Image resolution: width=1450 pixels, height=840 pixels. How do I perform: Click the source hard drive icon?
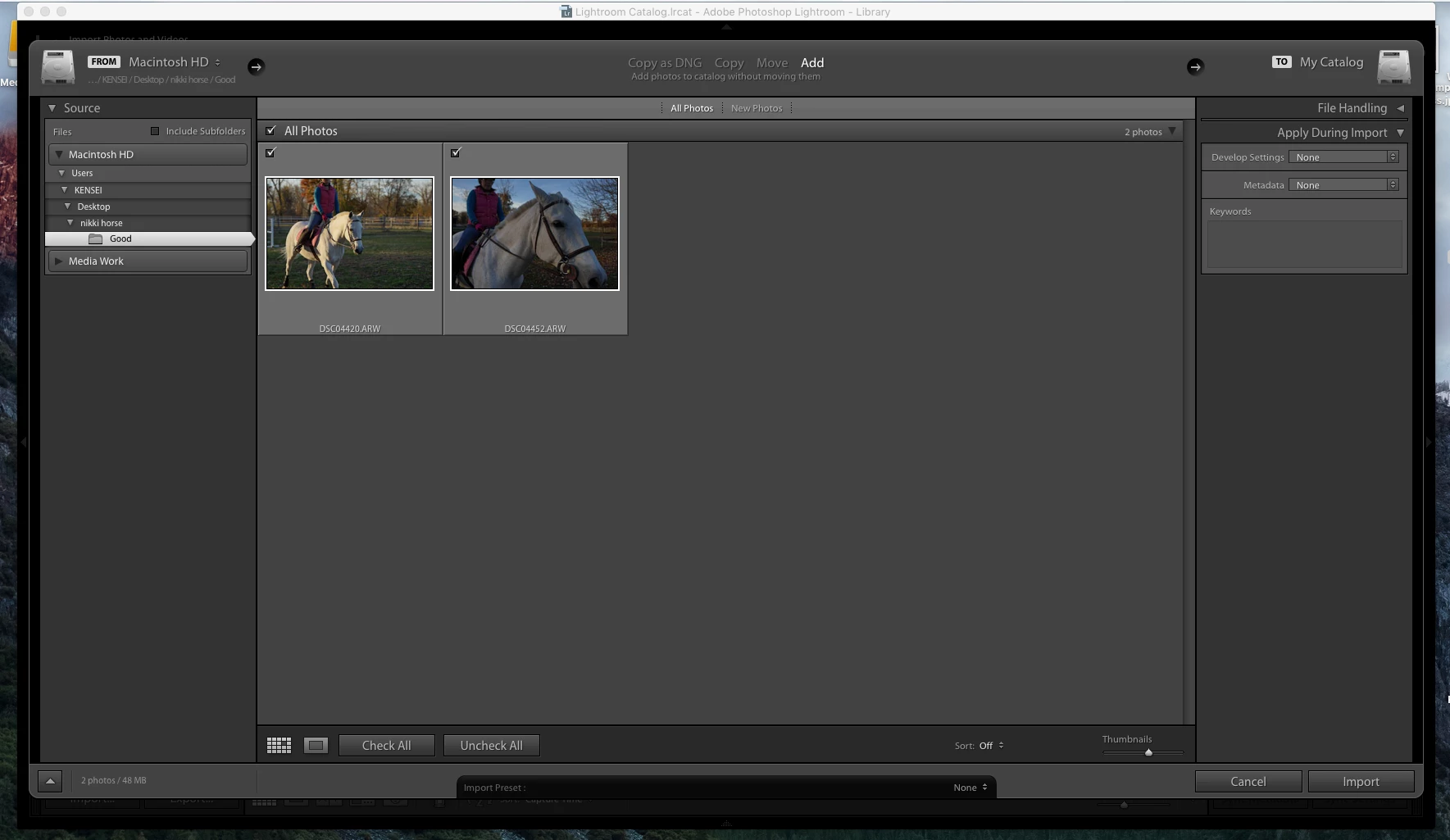click(x=58, y=67)
